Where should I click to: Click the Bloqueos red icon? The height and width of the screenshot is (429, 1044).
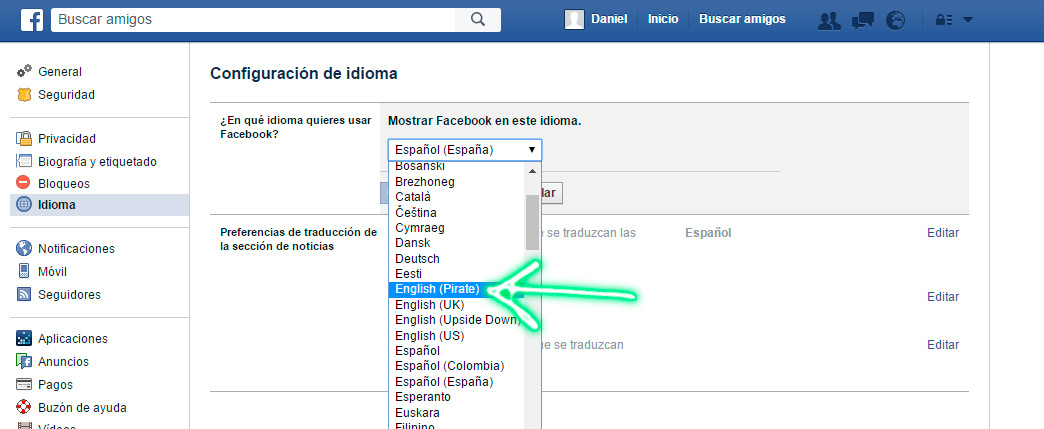click(x=24, y=183)
